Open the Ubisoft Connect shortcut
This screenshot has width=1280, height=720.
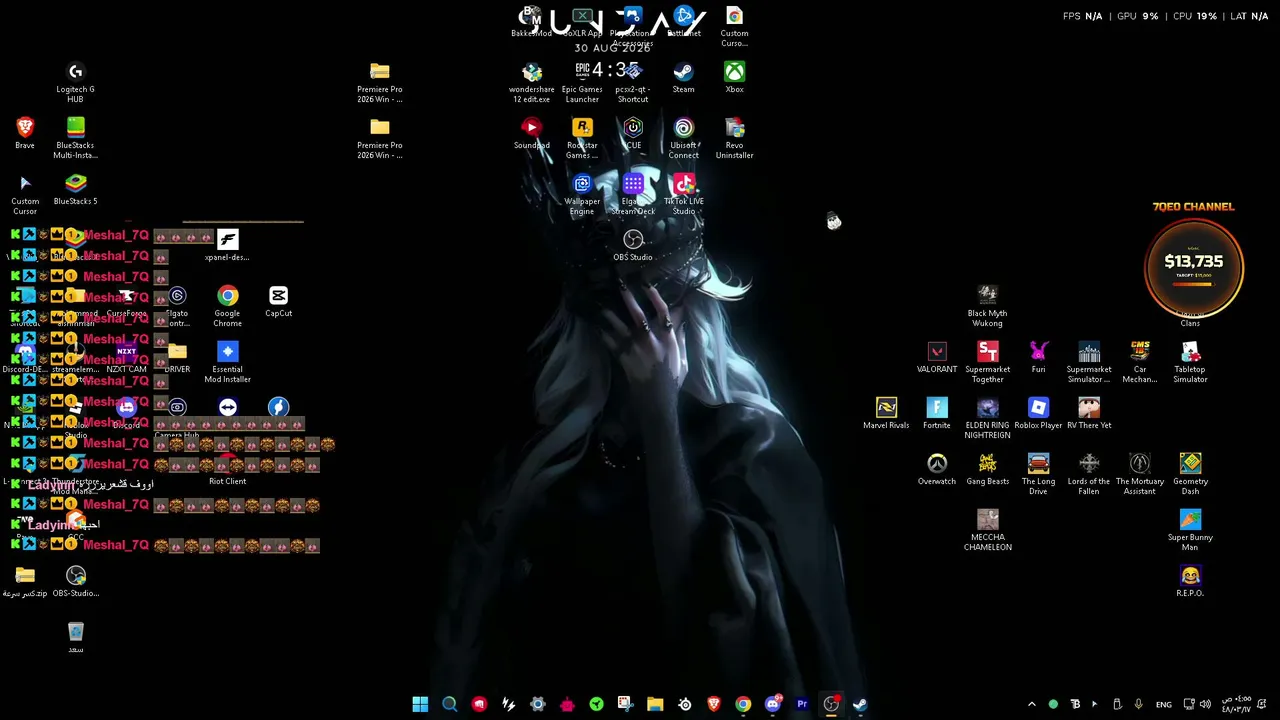point(684,138)
